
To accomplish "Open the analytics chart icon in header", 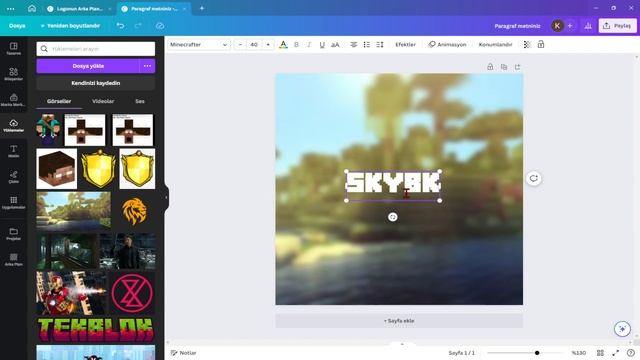I will coord(588,26).
